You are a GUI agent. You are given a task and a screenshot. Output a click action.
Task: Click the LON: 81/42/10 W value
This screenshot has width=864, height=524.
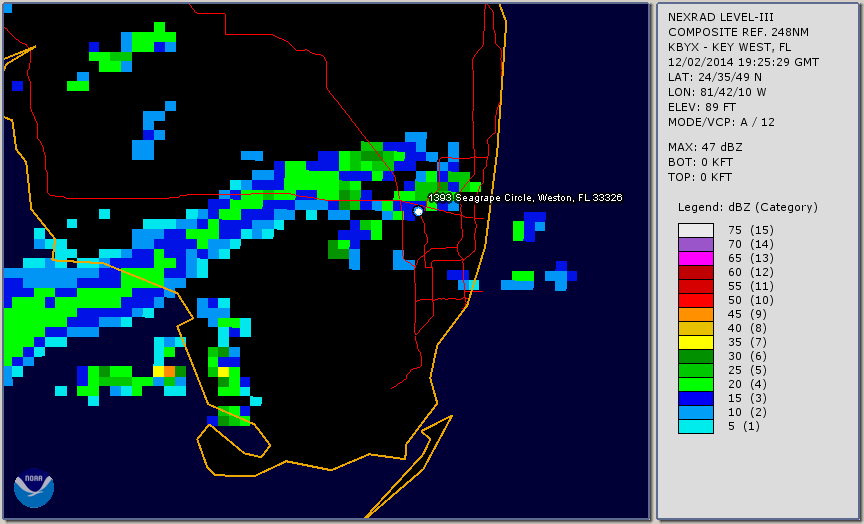click(x=717, y=92)
